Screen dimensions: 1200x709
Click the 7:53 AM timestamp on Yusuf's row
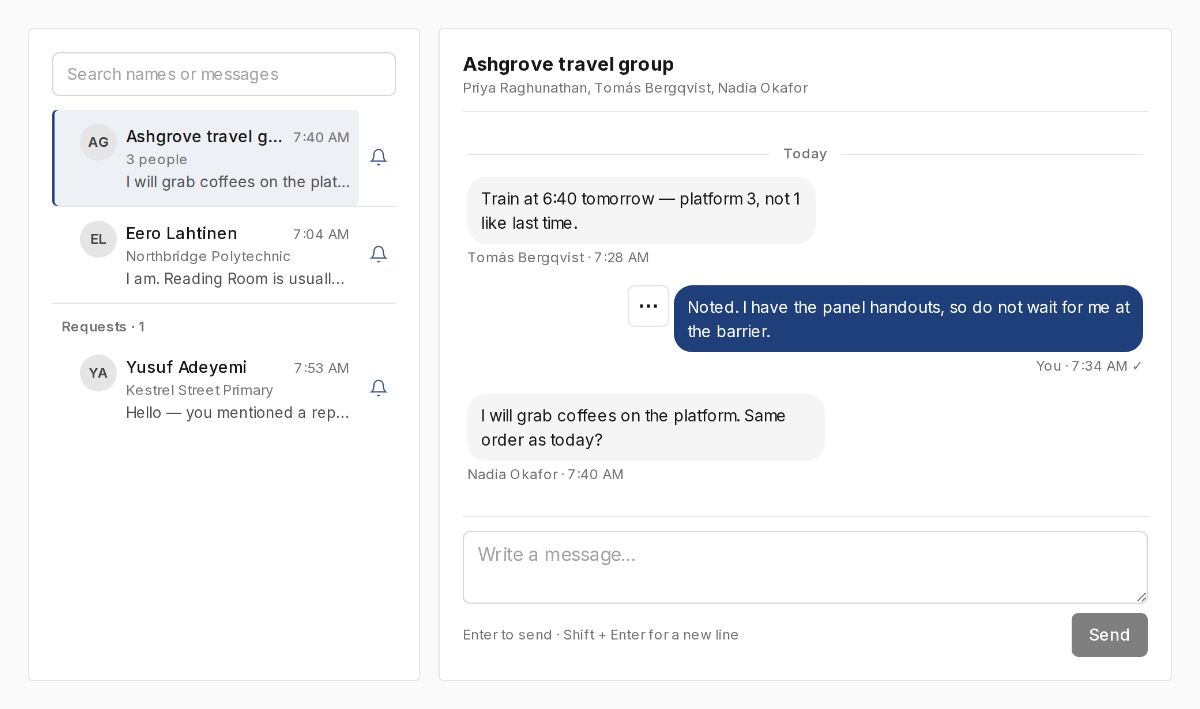tap(322, 368)
